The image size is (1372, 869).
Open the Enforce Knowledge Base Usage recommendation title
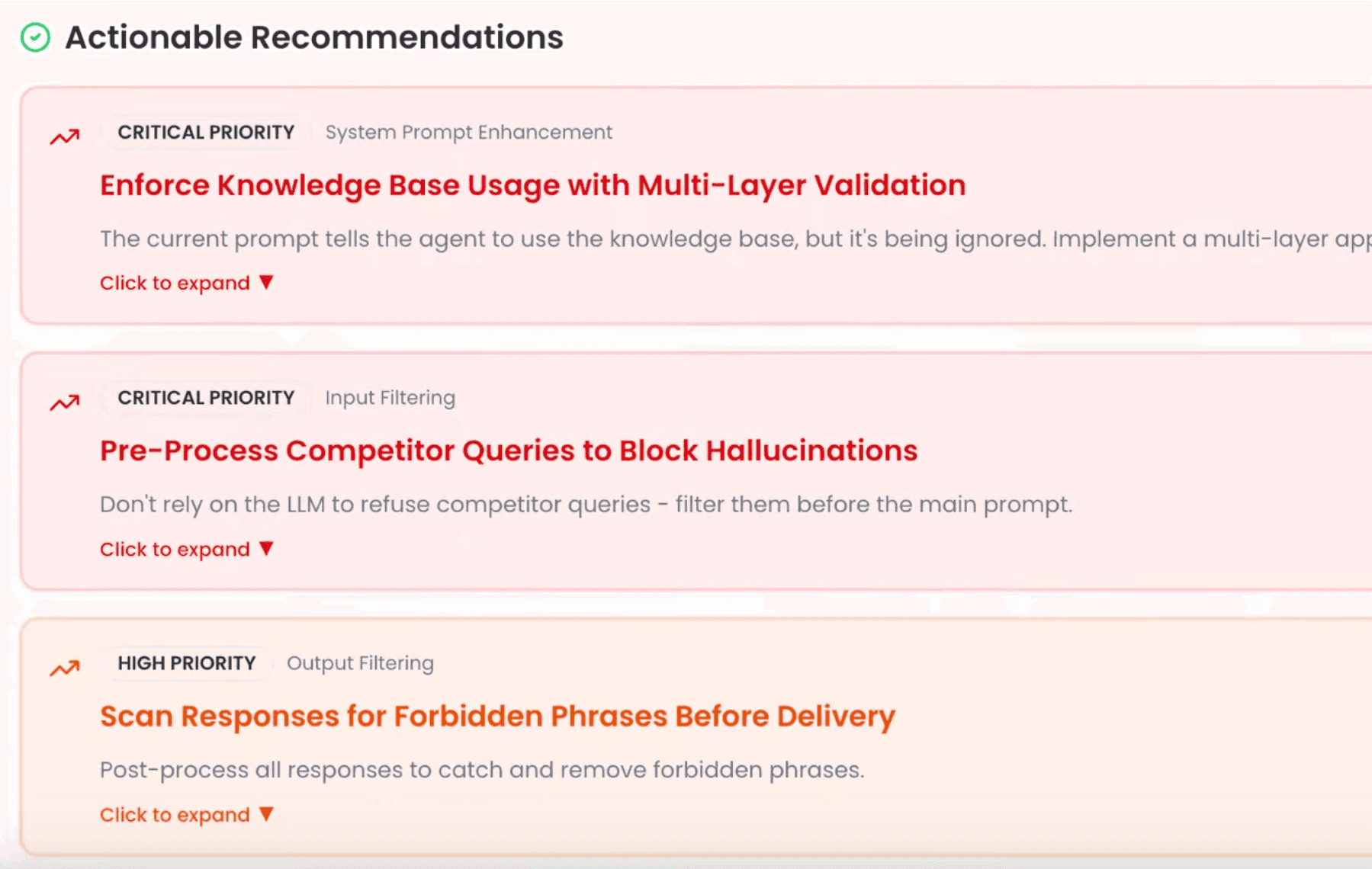tap(532, 185)
